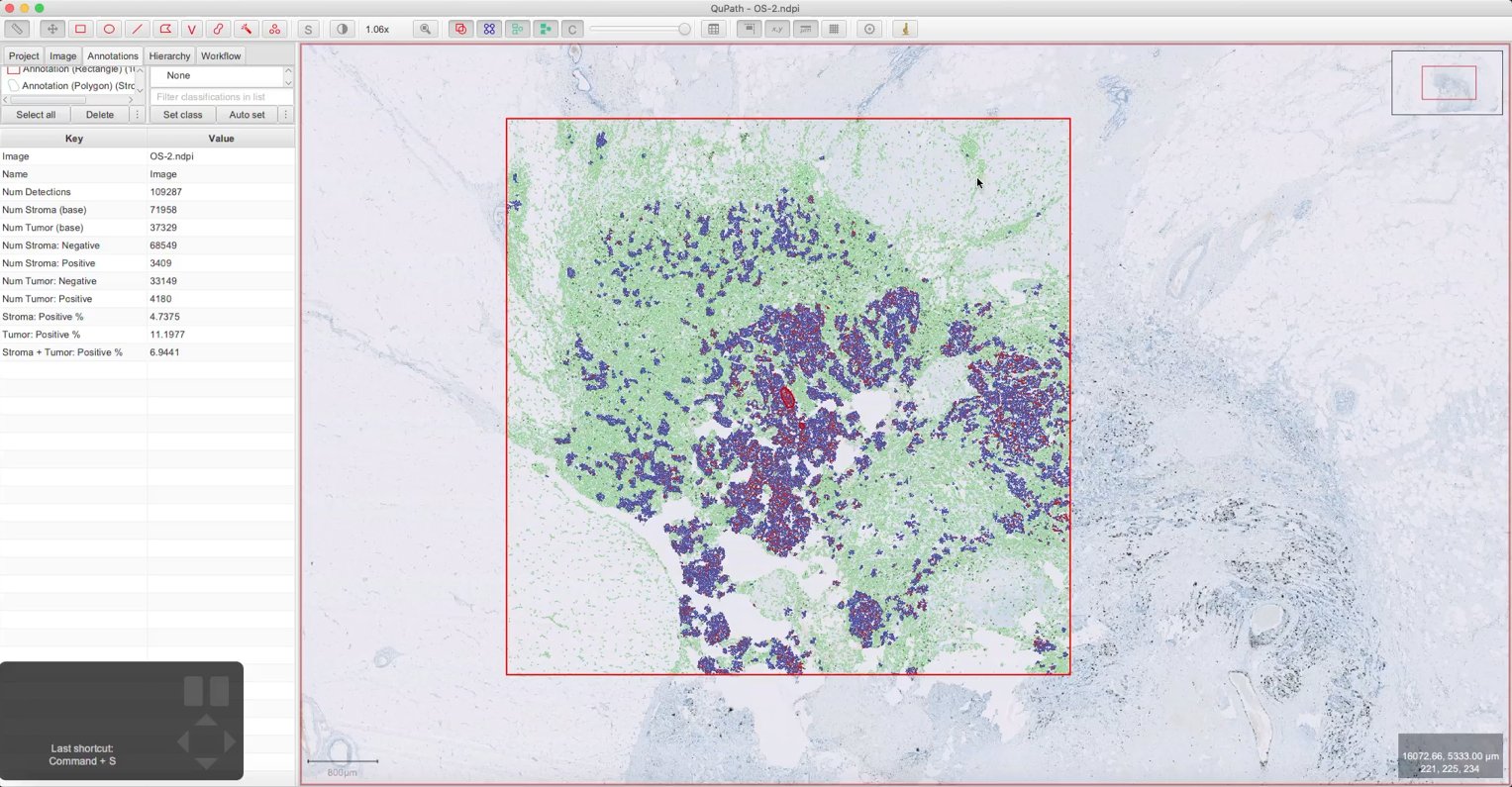The image size is (1512, 787).
Task: Select the Polyline tool
Action: pyautogui.click(x=192, y=29)
